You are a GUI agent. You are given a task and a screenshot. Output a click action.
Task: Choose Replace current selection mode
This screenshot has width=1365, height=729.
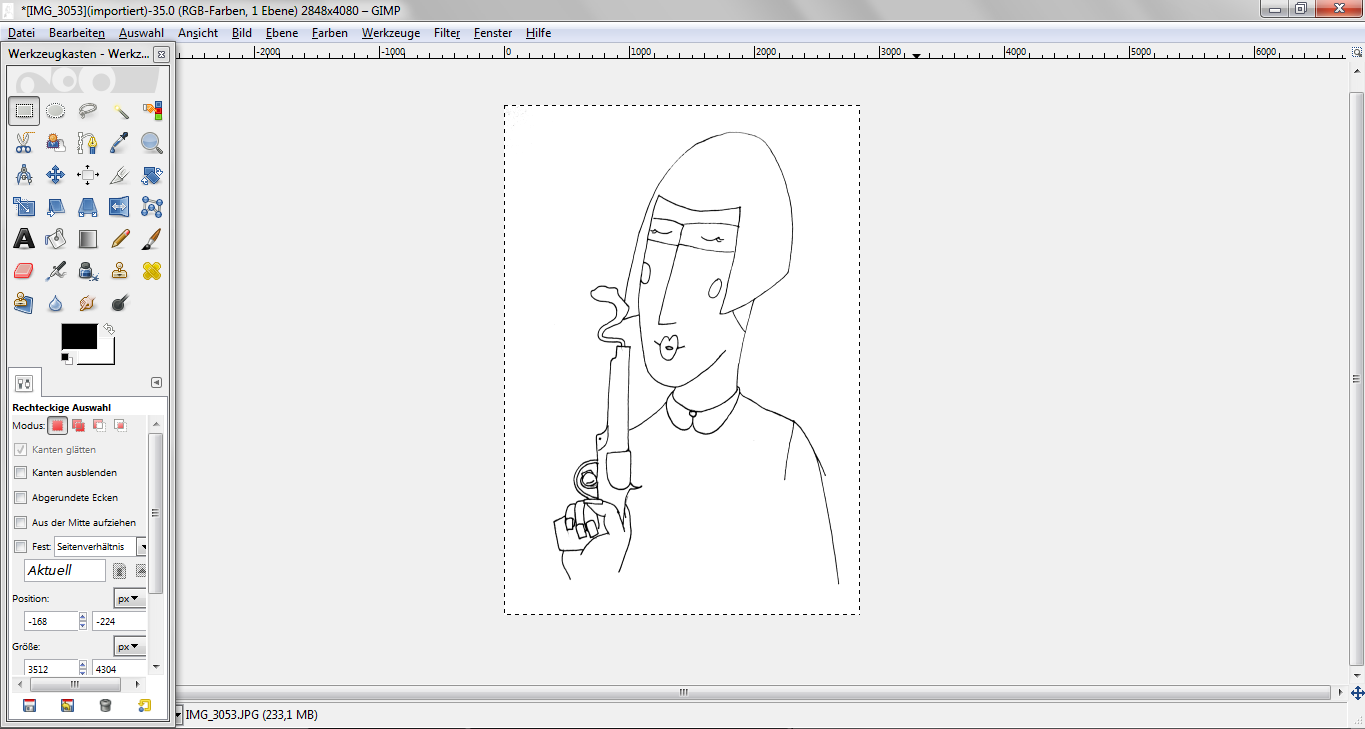tap(58, 425)
